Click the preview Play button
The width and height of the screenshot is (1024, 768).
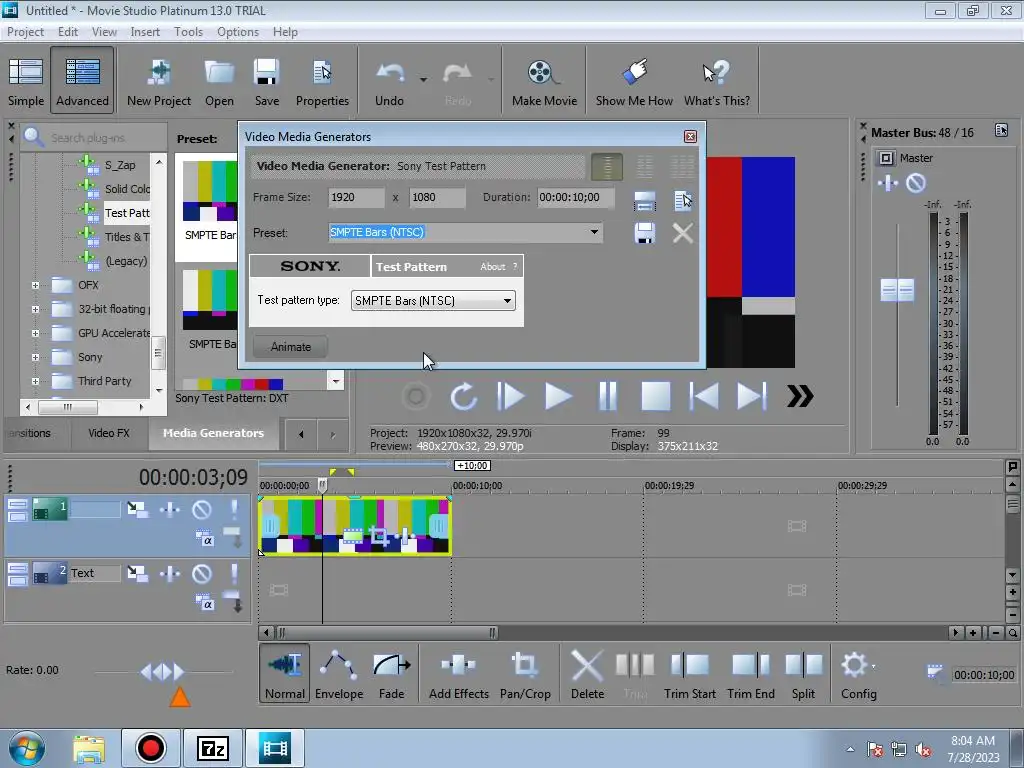(558, 396)
